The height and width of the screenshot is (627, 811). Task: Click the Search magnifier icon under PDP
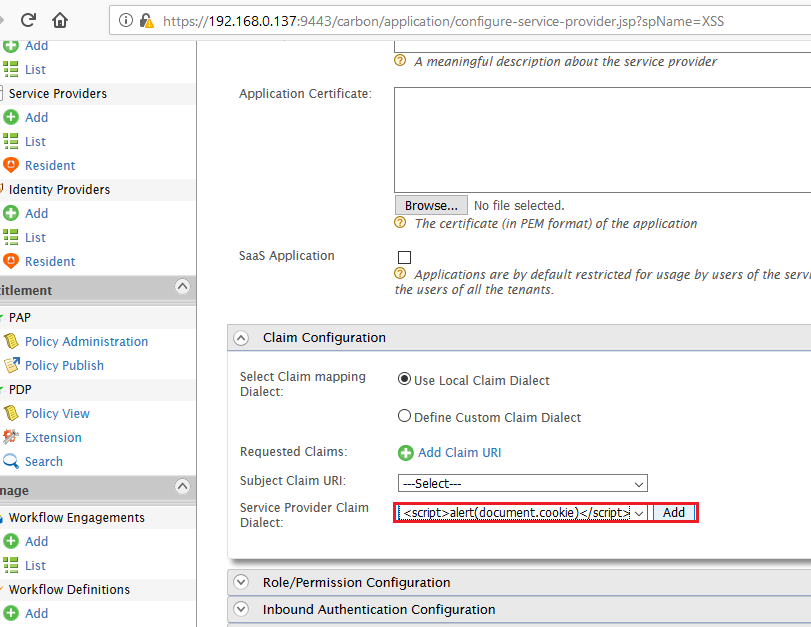(x=11, y=461)
